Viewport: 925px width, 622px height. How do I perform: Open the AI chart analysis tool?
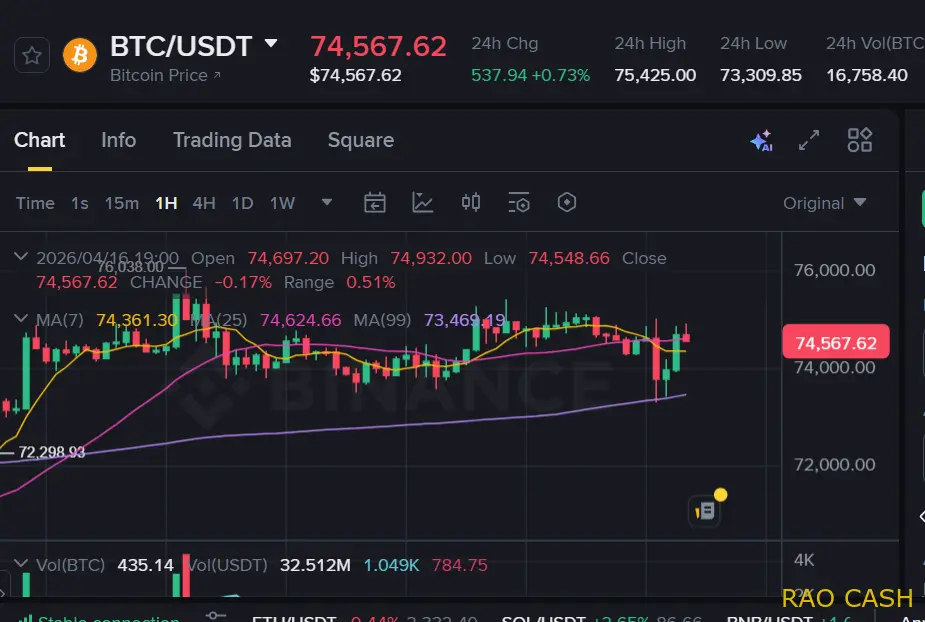(x=760, y=141)
